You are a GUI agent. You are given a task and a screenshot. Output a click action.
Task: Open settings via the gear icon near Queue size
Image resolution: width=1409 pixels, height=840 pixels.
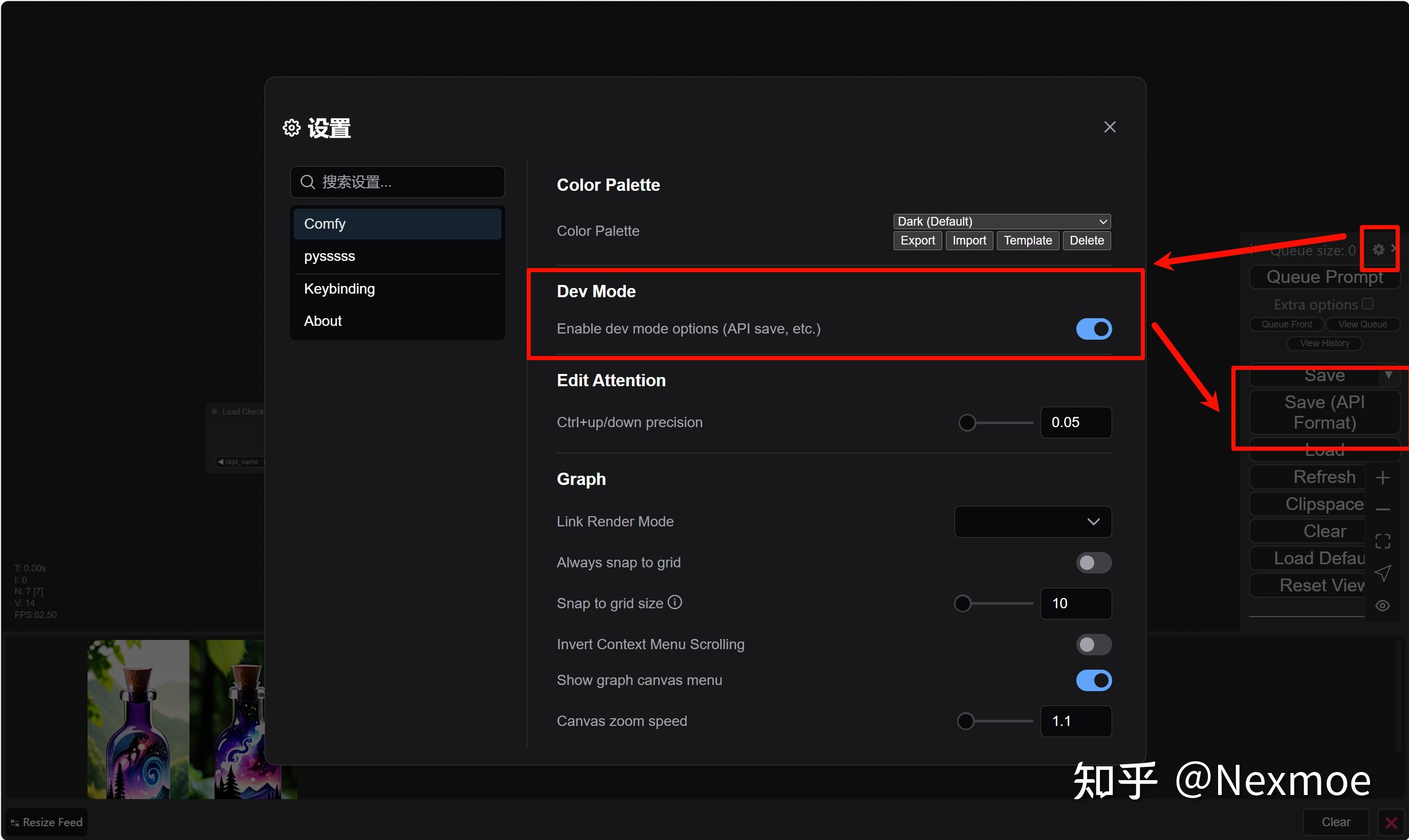(x=1378, y=249)
